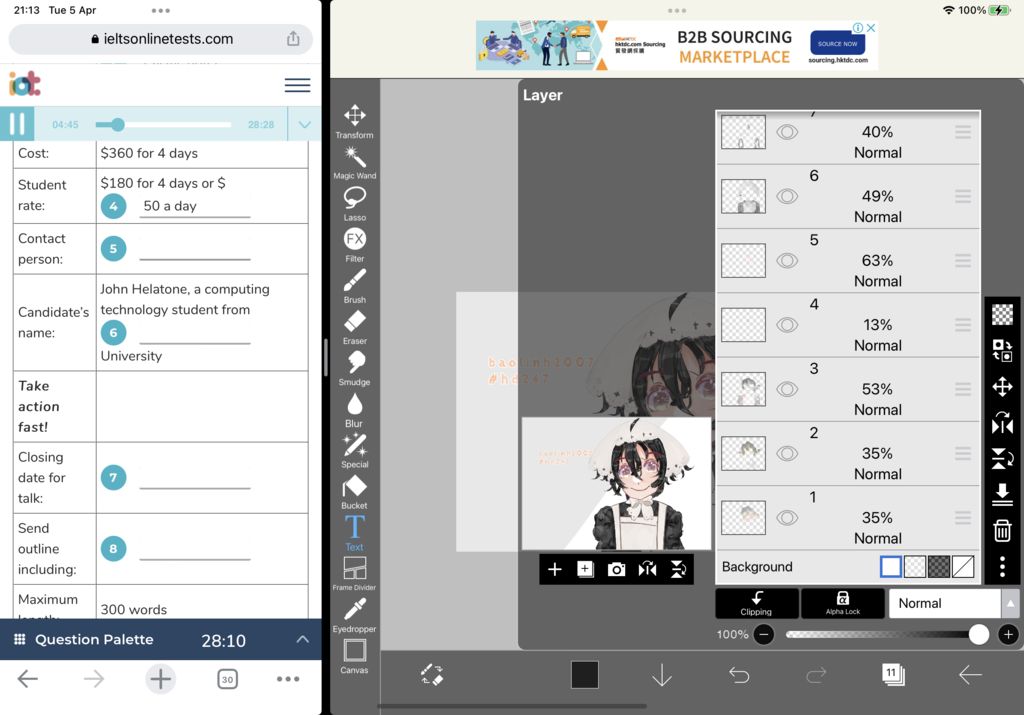1024x715 pixels.
Task: Open the FX Filter tool
Action: [355, 244]
